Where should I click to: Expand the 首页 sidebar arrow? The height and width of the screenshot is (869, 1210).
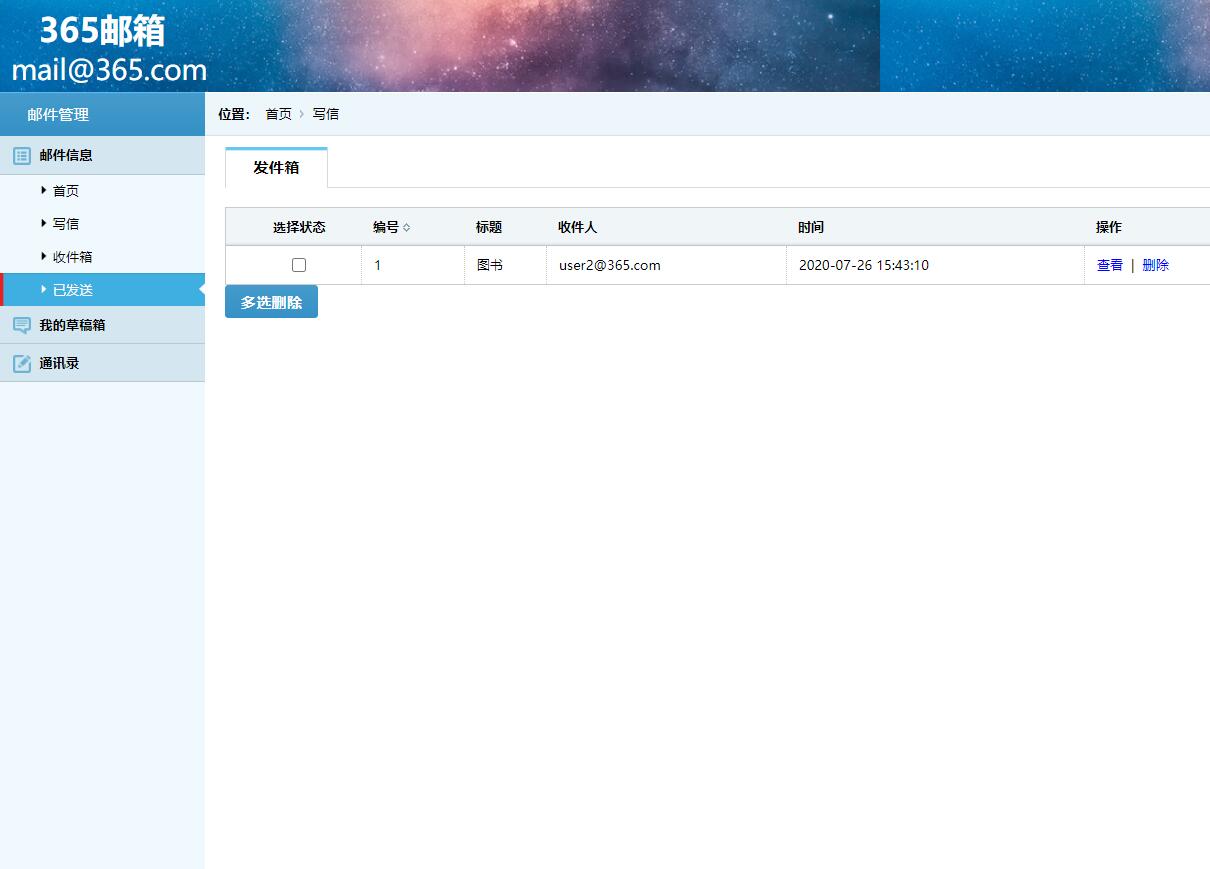tap(44, 190)
